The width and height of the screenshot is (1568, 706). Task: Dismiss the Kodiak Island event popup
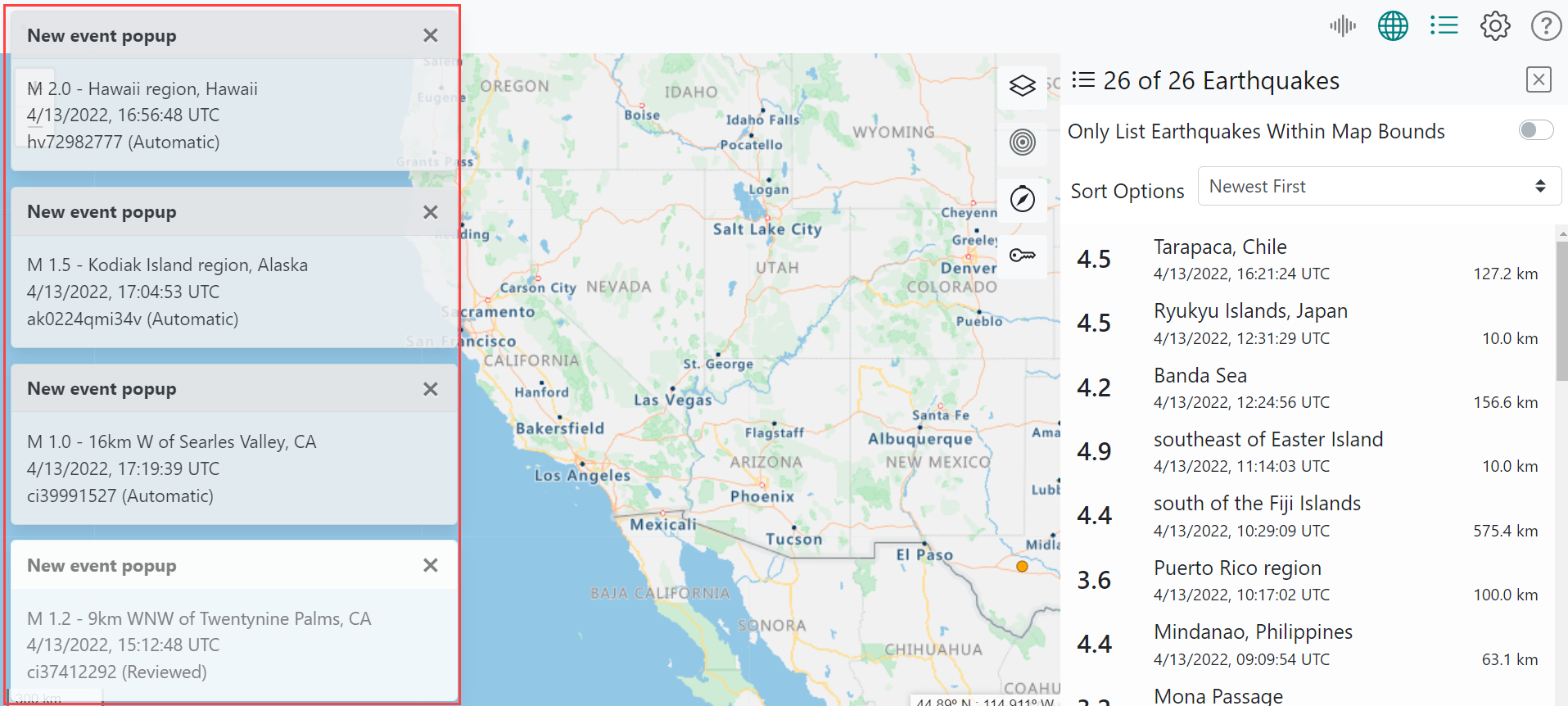tap(431, 212)
